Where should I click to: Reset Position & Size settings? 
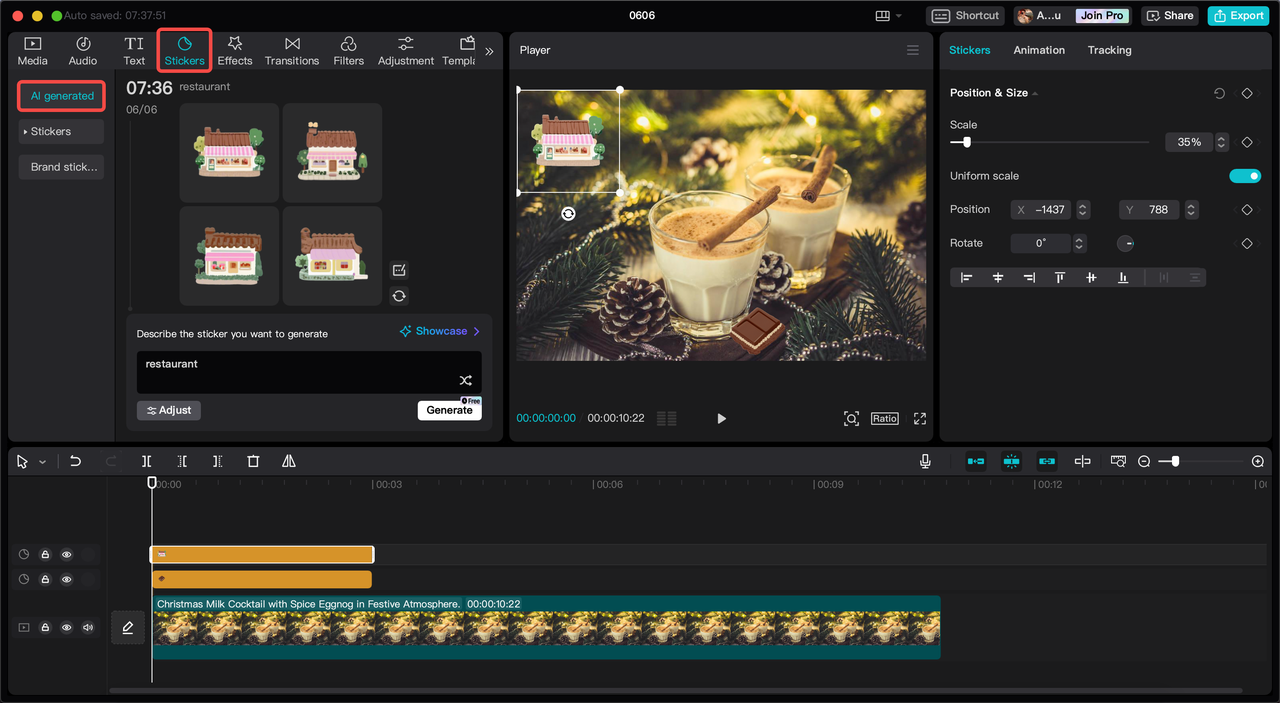[x=1219, y=93]
